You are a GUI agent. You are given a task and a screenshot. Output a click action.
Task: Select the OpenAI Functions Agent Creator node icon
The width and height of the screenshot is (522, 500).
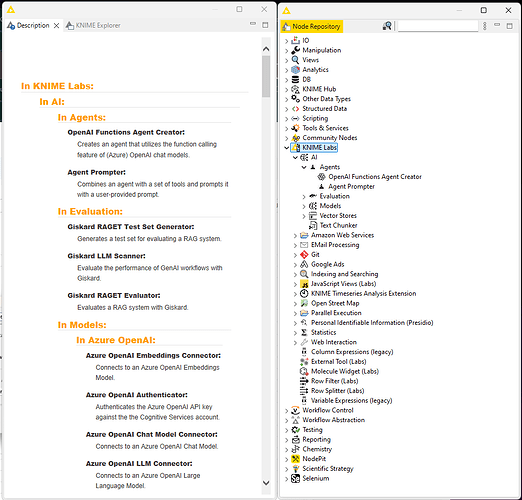[x=322, y=177]
